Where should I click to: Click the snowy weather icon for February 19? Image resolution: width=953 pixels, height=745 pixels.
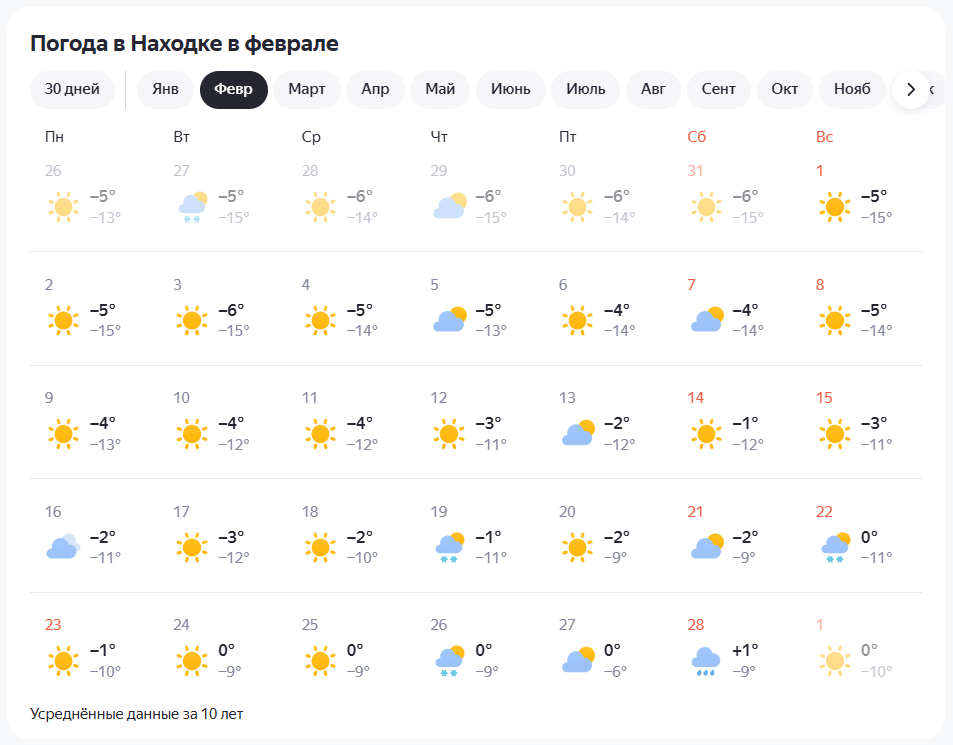[450, 548]
